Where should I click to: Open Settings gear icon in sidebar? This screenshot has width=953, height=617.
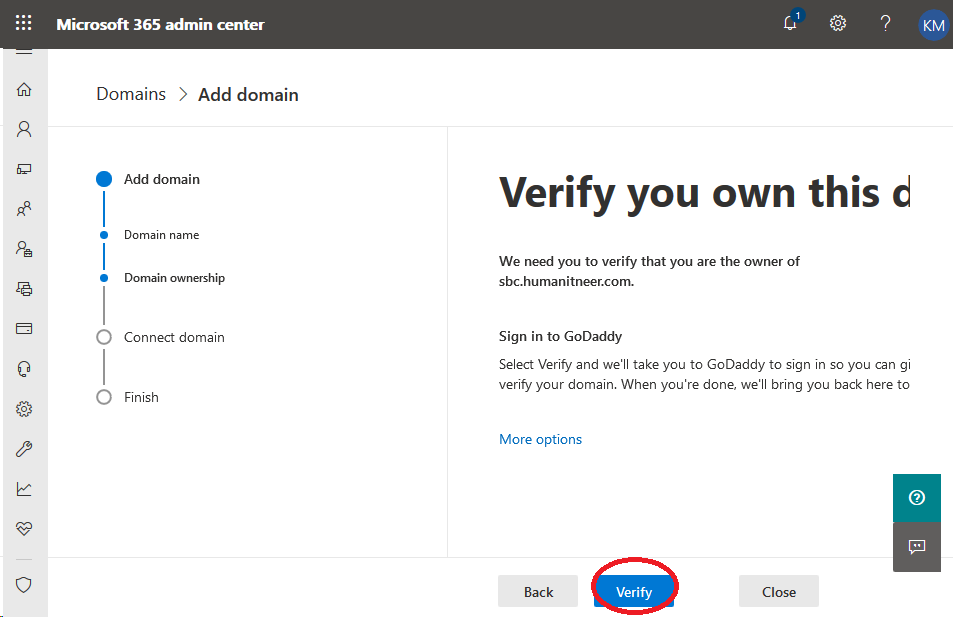click(24, 408)
